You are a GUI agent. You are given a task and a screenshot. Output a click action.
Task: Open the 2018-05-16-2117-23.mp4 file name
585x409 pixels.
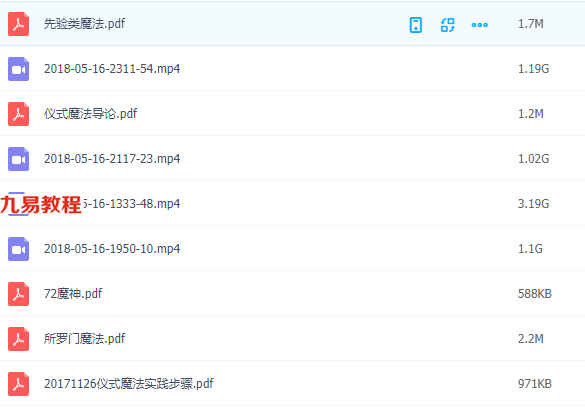pos(112,159)
